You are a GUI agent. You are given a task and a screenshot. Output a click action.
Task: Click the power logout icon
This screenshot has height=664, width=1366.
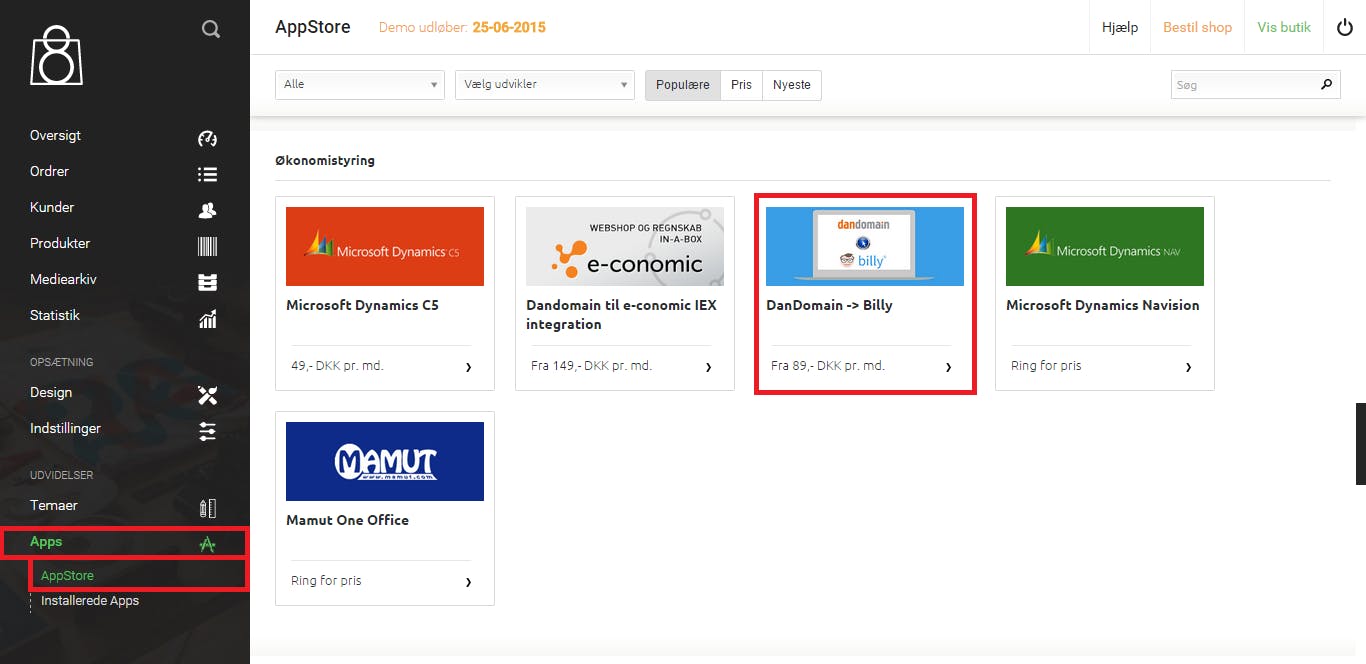tap(1344, 28)
